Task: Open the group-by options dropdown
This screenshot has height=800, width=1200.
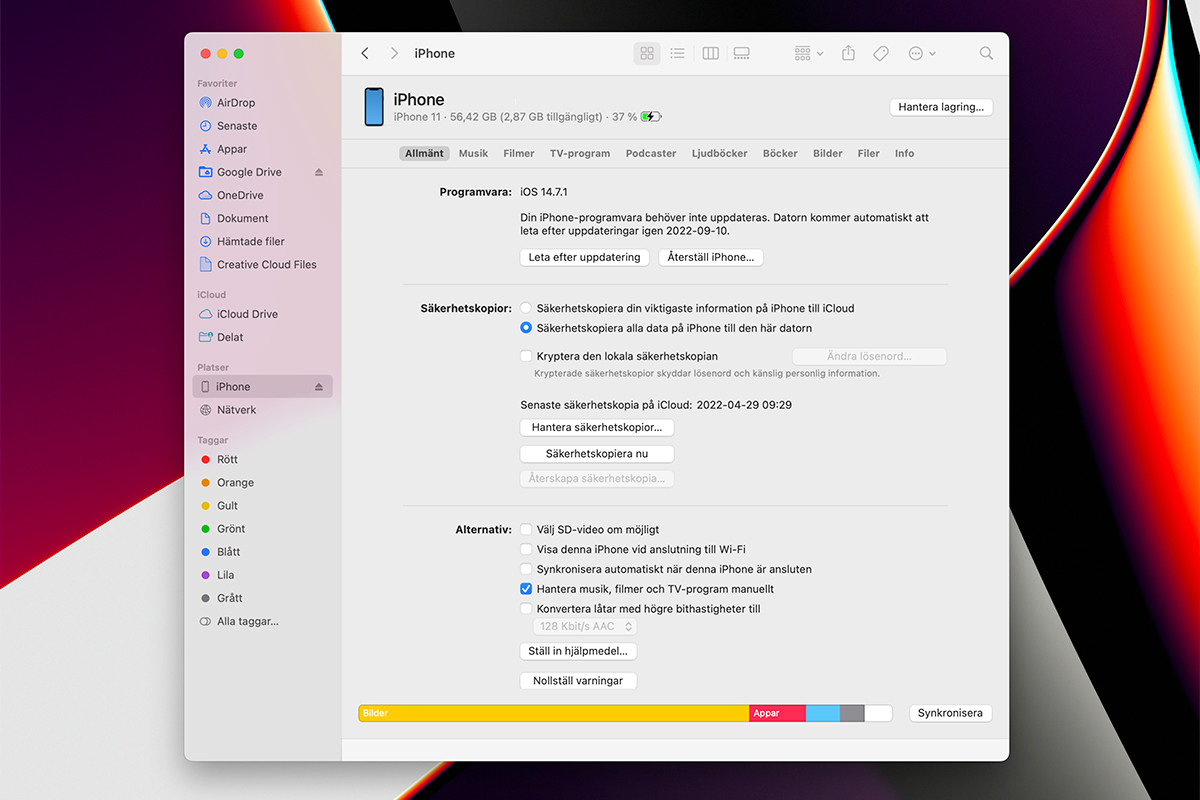Action: 808,53
